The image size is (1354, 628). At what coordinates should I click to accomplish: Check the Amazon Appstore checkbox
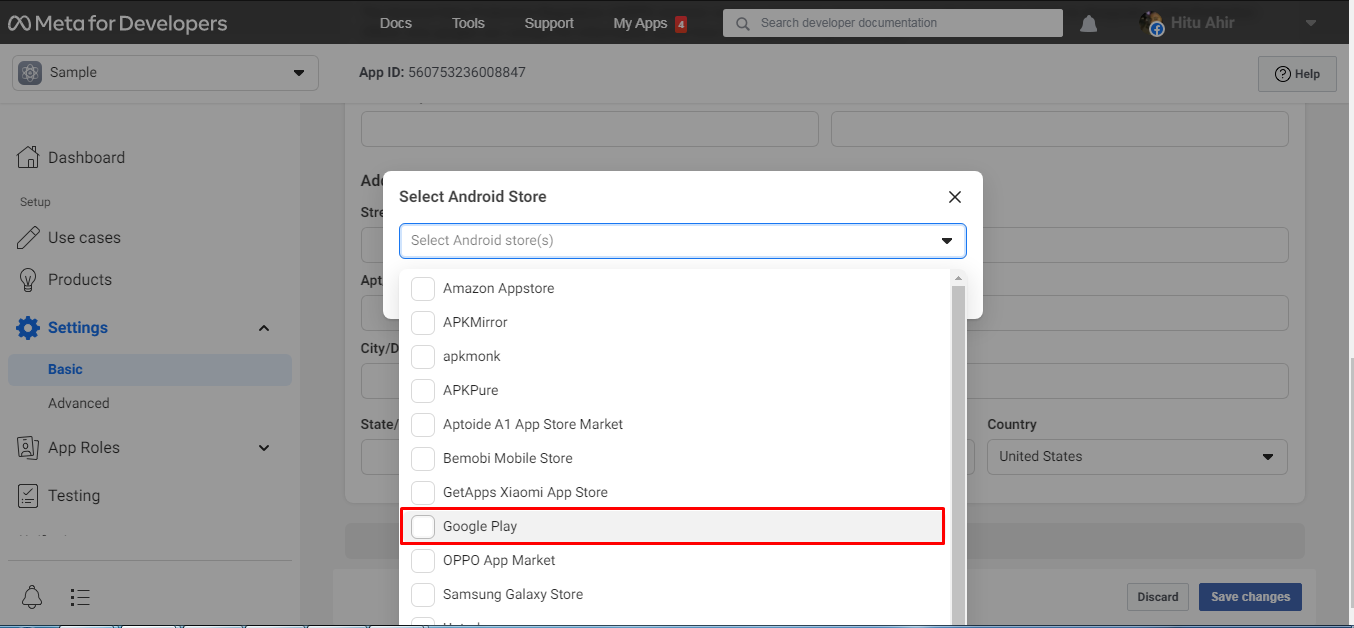click(424, 289)
